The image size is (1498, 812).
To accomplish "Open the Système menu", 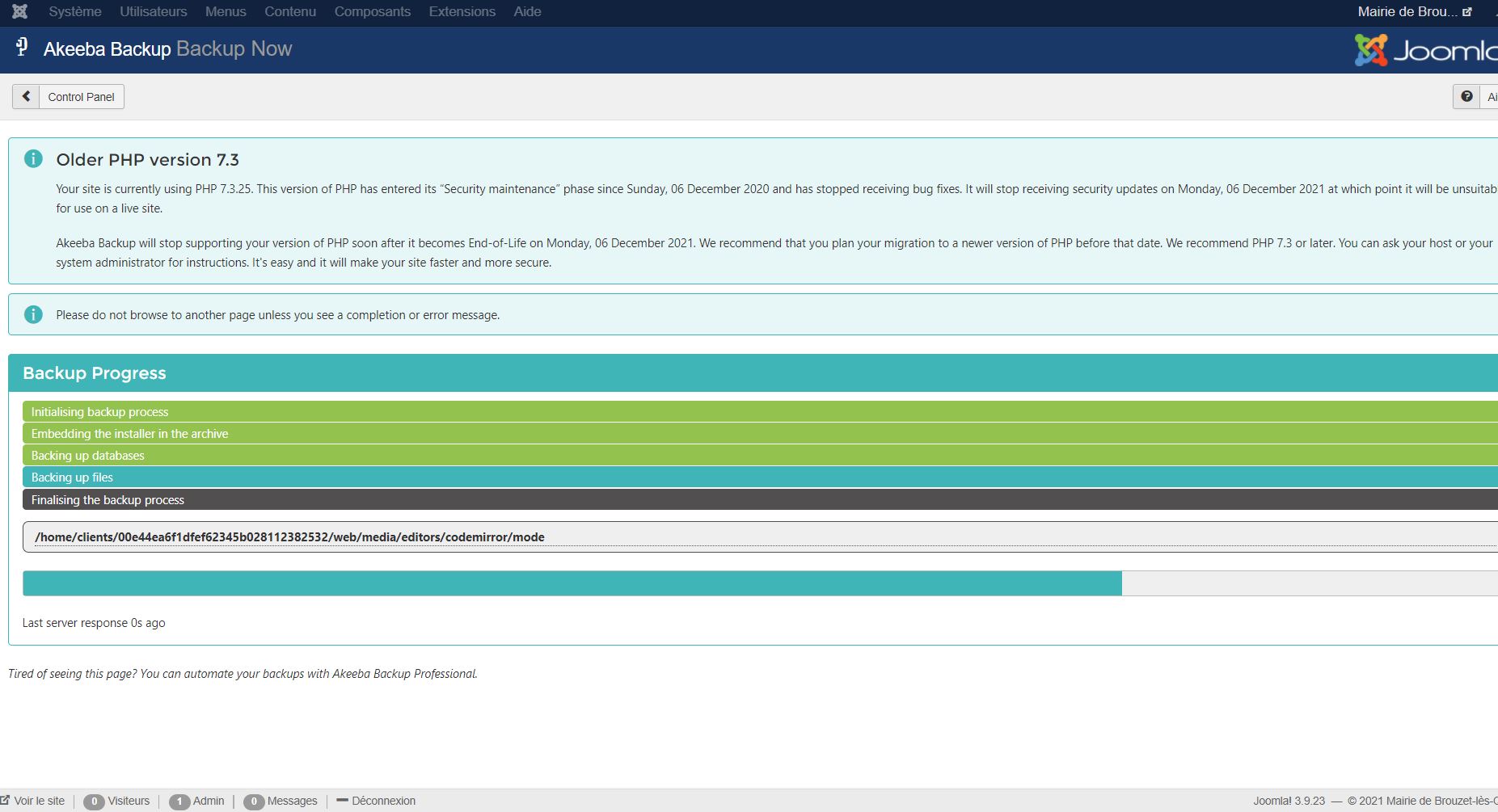I will click(x=75, y=11).
